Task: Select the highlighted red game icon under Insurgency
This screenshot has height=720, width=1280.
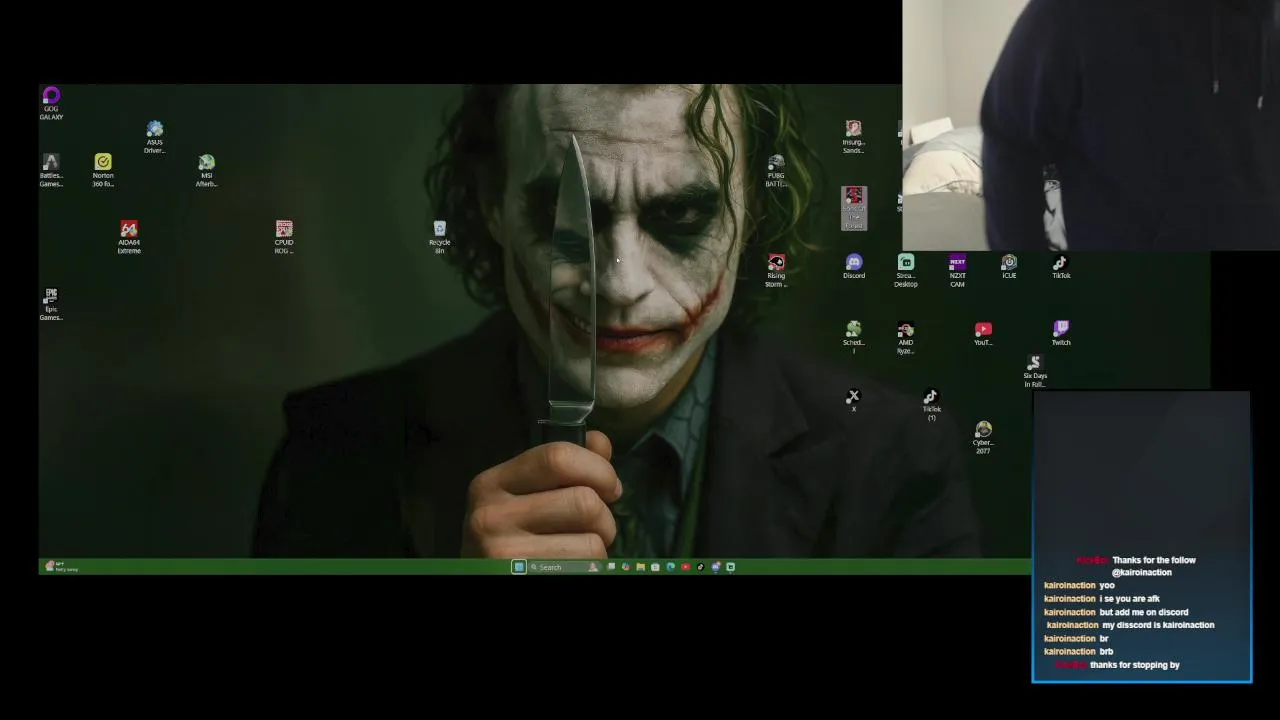Action: pyautogui.click(x=853, y=208)
